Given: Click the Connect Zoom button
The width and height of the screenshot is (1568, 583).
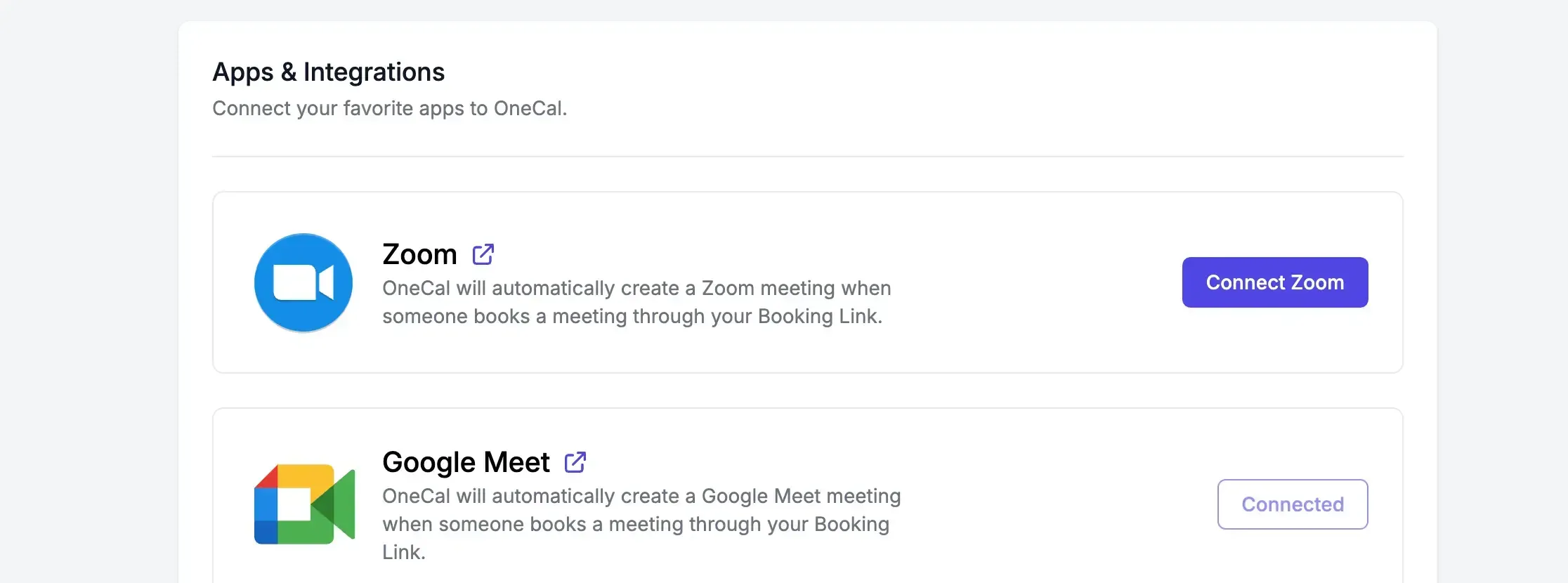Looking at the screenshot, I should (1274, 282).
